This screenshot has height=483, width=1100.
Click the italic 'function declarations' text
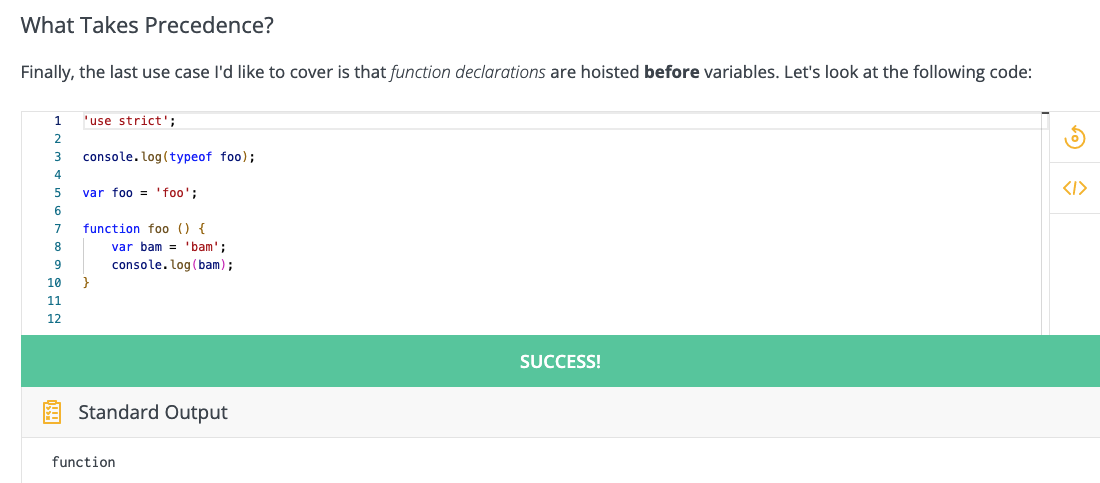point(468,72)
